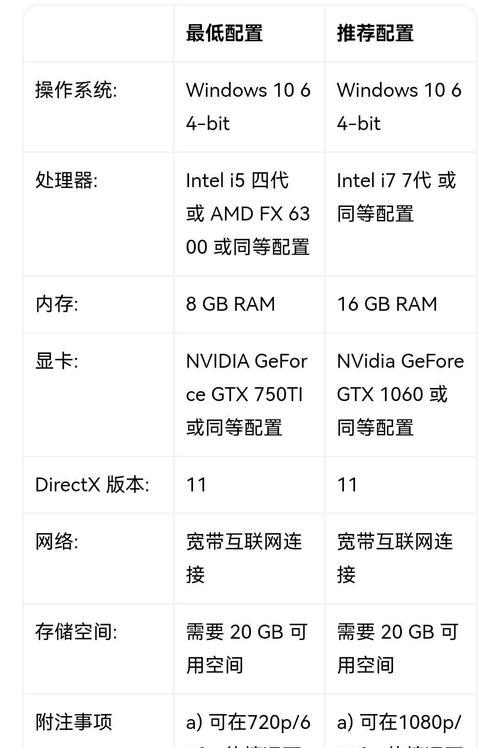Screen dimensions: 500x748
Task: Click the 内存 row label
Action: 57,304
